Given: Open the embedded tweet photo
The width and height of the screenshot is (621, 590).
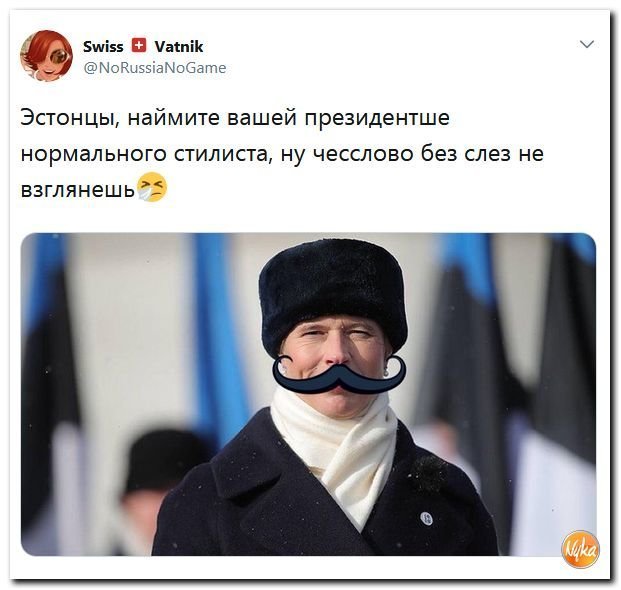Looking at the screenshot, I should click(x=308, y=394).
